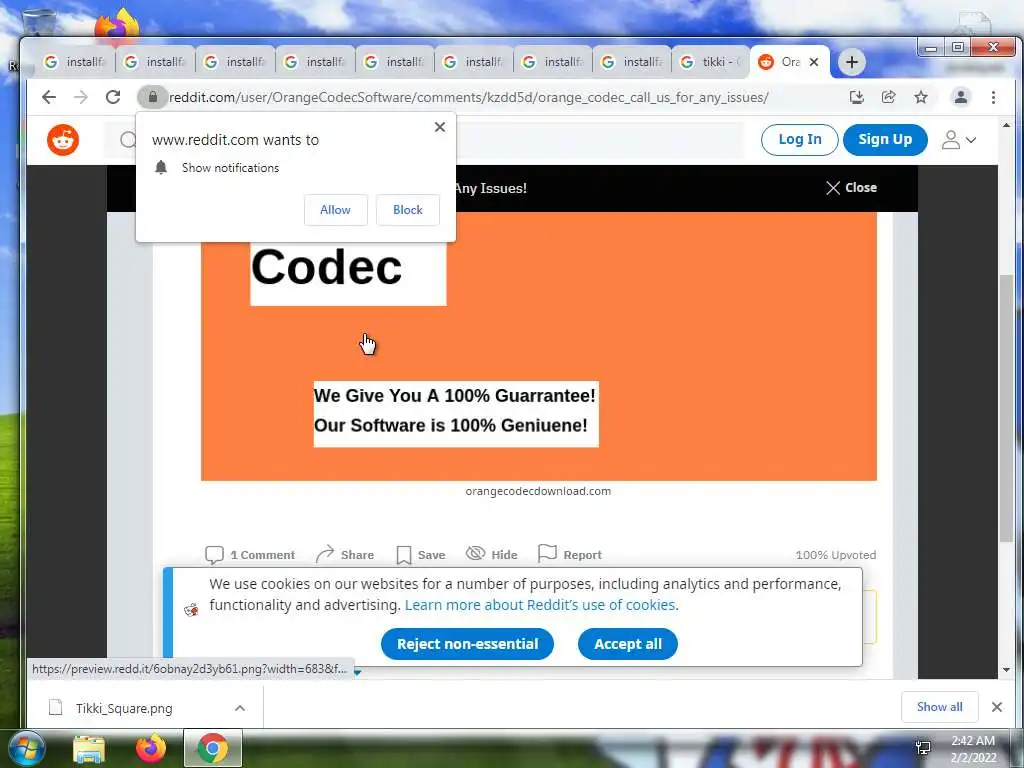
Task: Show all downloads
Action: pos(939,707)
